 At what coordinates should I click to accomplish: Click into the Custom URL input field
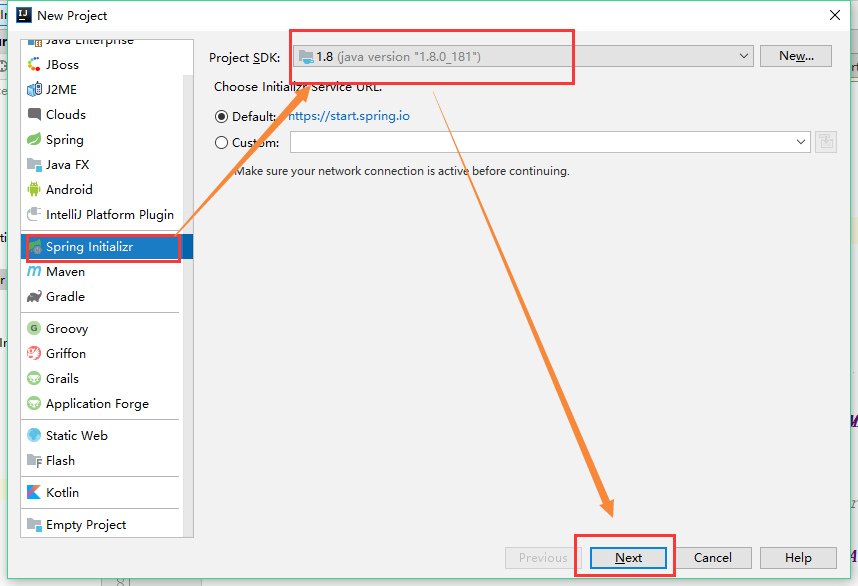[x=541, y=142]
